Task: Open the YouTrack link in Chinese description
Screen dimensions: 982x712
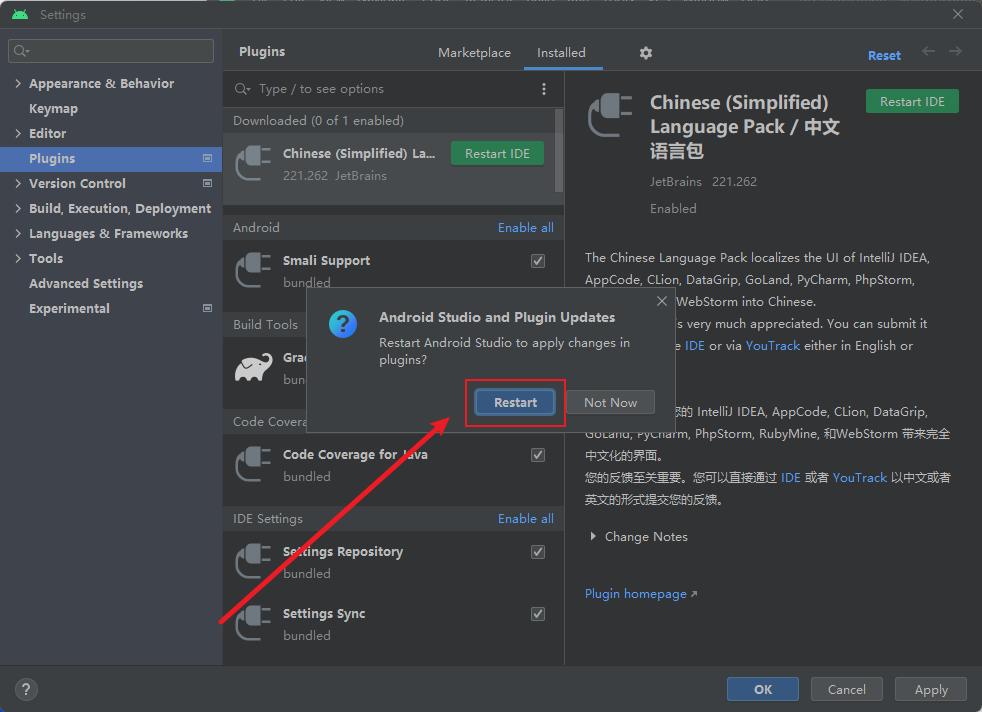Action: (859, 478)
